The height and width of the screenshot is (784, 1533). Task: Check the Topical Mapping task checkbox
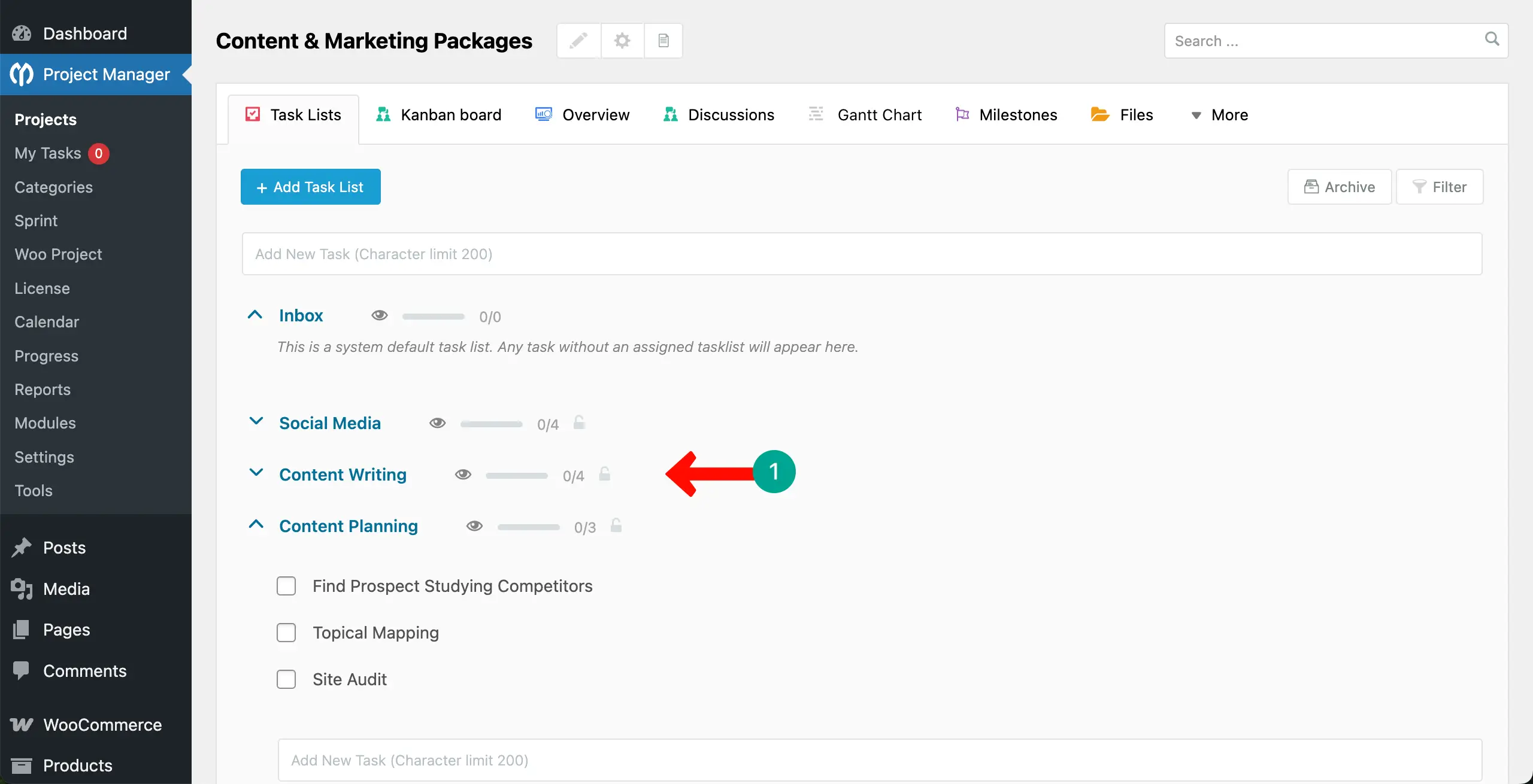click(286, 633)
